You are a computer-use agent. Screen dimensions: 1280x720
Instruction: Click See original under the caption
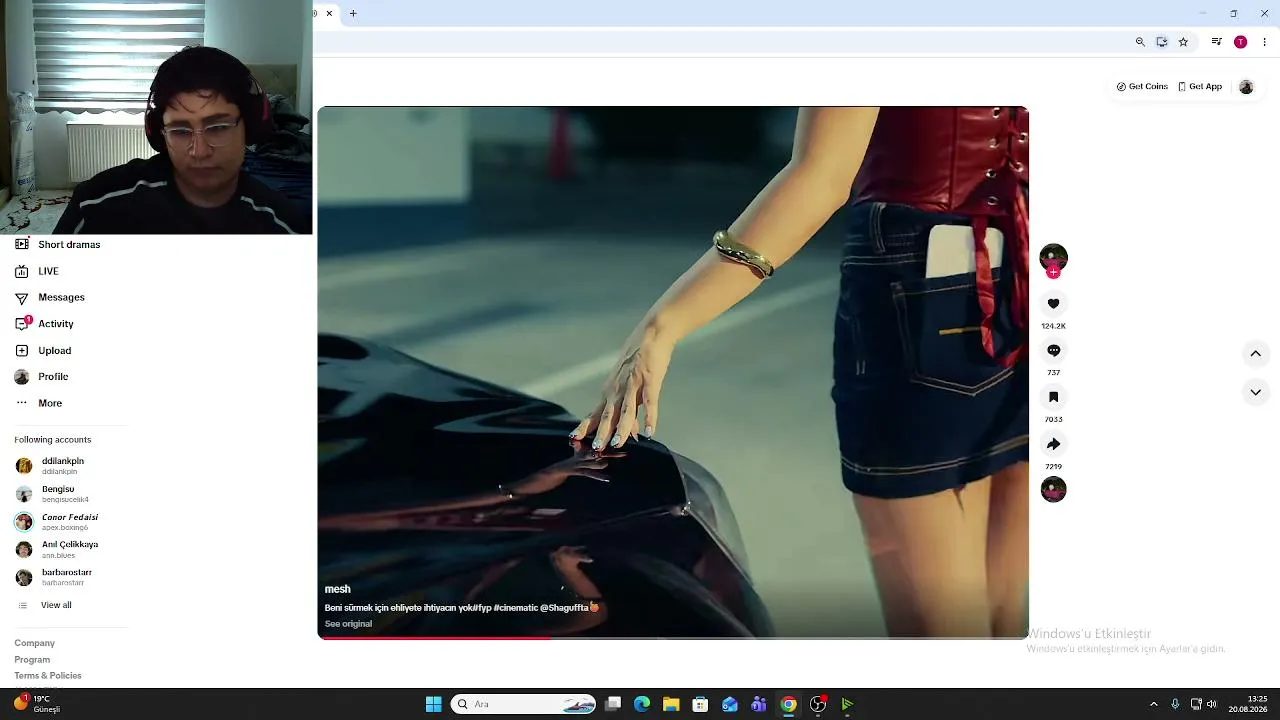(x=348, y=624)
